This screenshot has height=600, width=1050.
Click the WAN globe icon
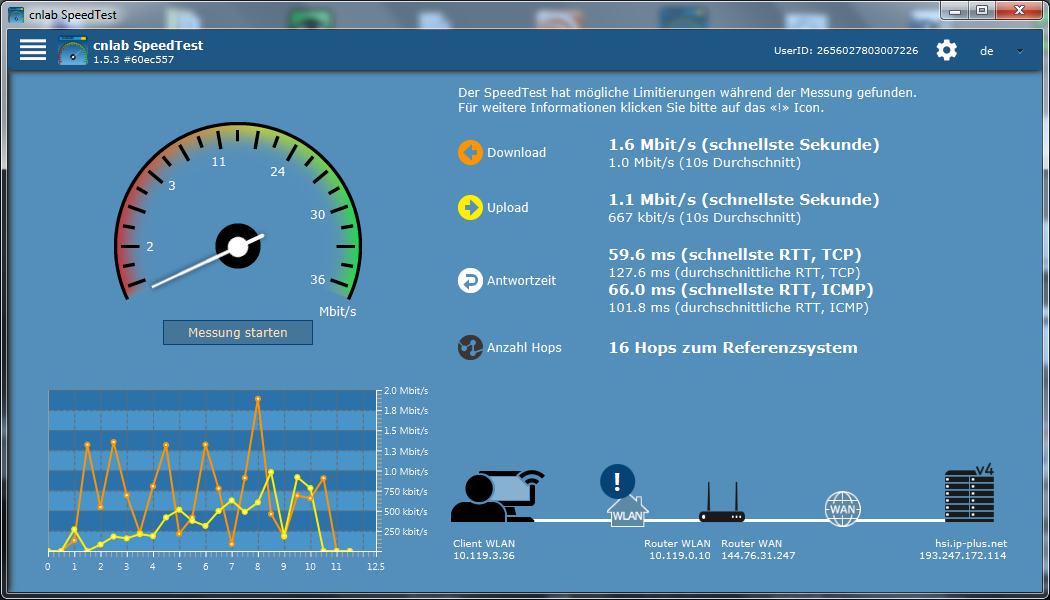pyautogui.click(x=842, y=509)
